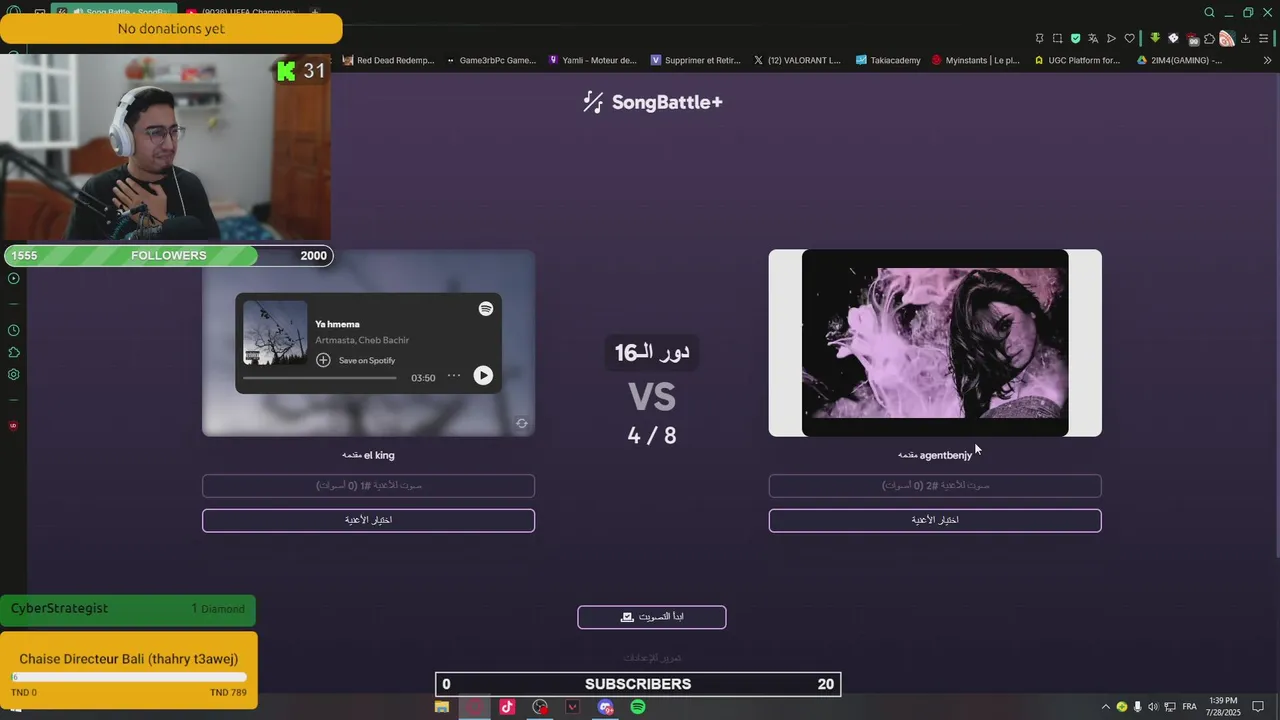Open Supprimer et Retir... bookmark
The width and height of the screenshot is (1280, 720).
coord(696,60)
